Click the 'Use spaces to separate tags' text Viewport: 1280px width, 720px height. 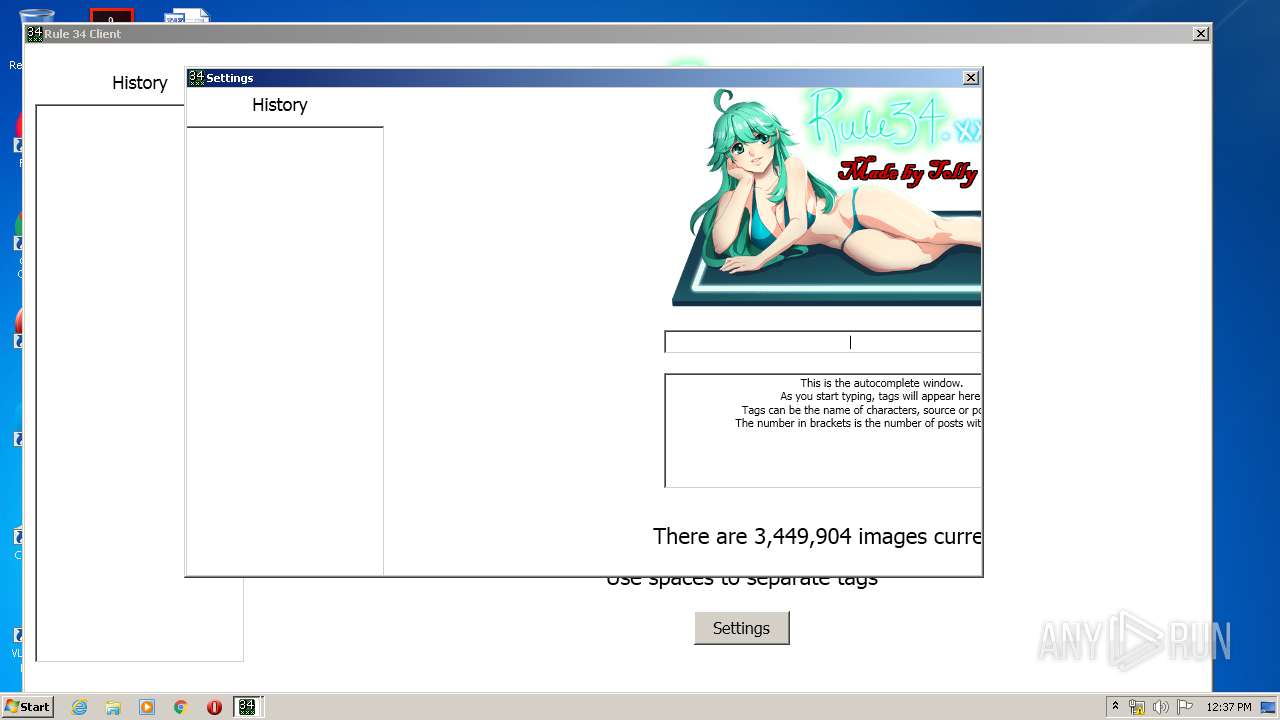click(742, 580)
